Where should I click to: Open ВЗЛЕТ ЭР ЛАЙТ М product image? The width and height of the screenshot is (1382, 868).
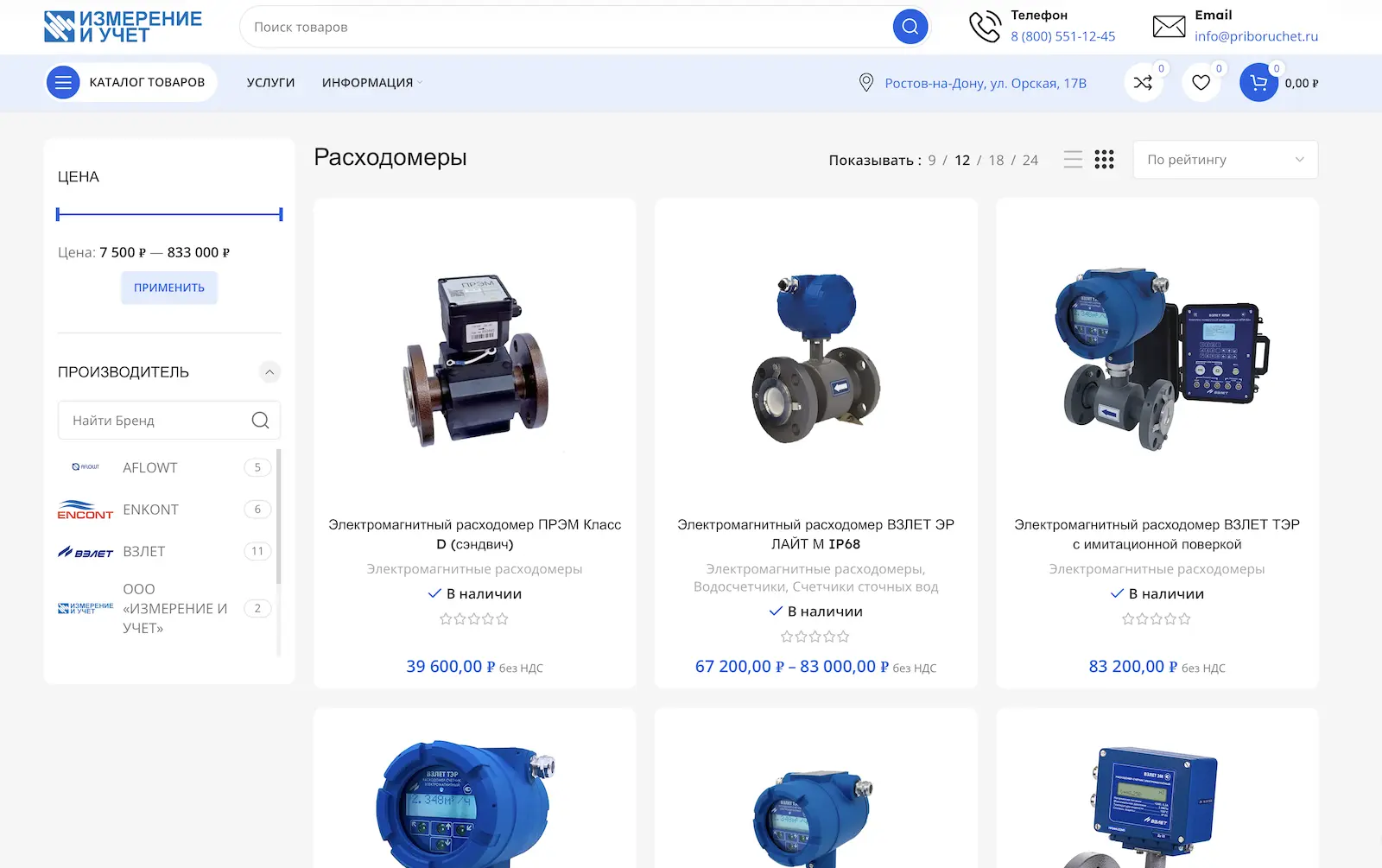coord(815,358)
